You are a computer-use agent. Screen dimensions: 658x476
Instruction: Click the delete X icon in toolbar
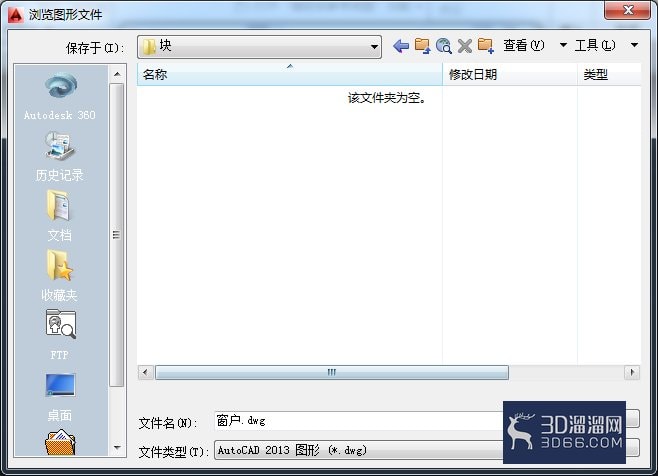pos(465,45)
